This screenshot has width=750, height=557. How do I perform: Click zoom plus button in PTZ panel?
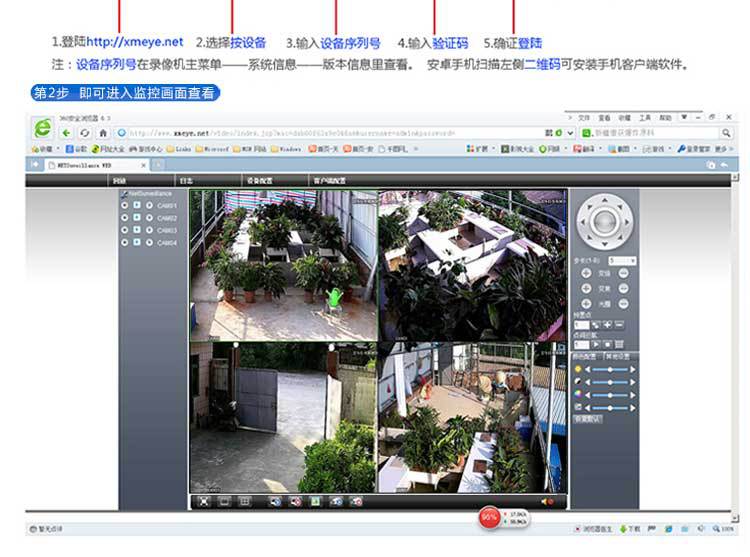pos(585,273)
